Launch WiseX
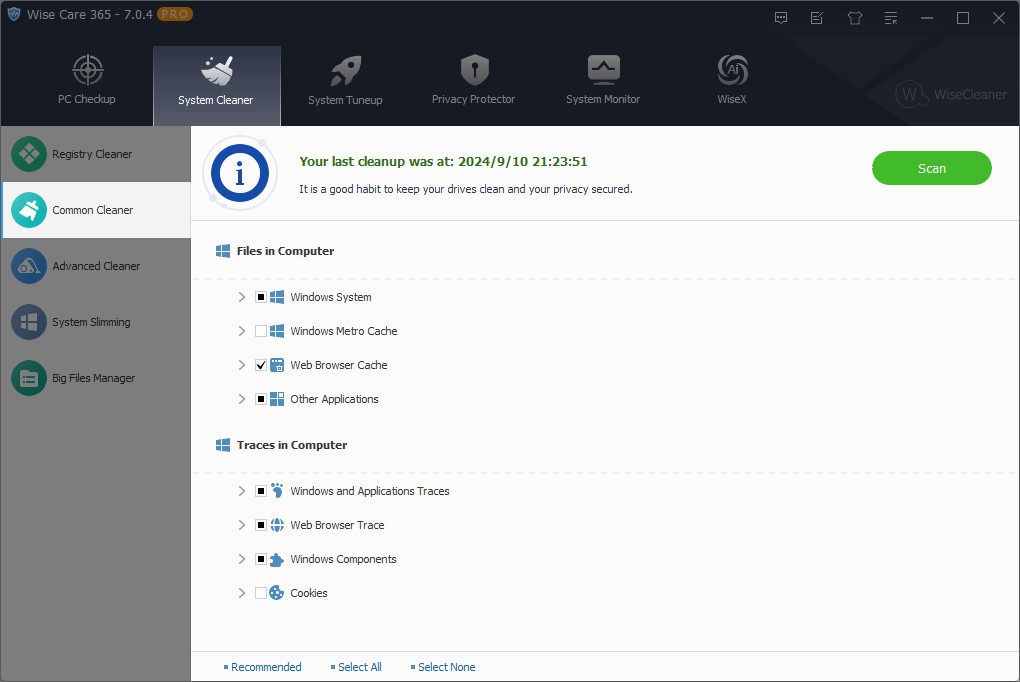 [730, 80]
